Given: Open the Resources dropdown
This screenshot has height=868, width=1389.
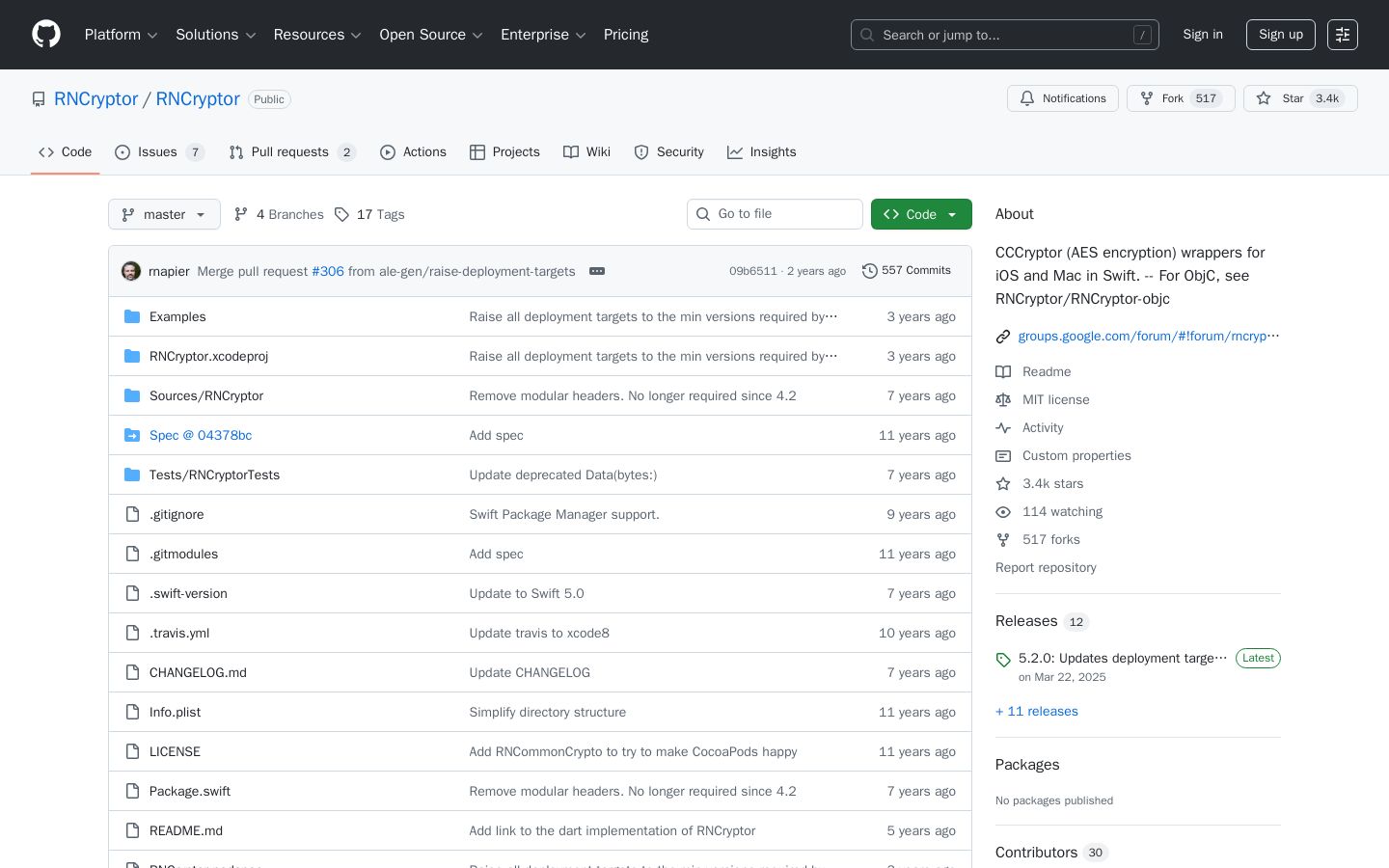Looking at the screenshot, I should click(318, 35).
